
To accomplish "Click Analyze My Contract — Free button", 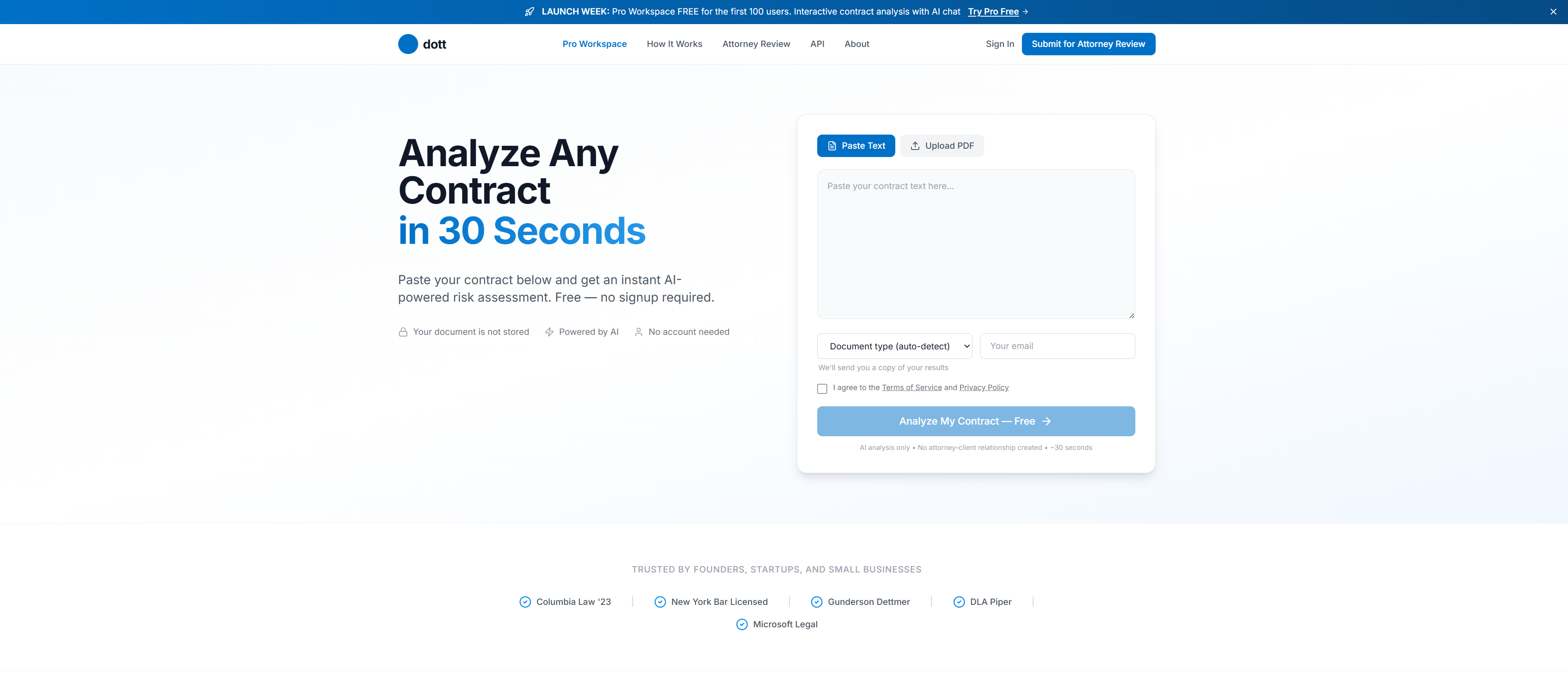I will (x=975, y=421).
